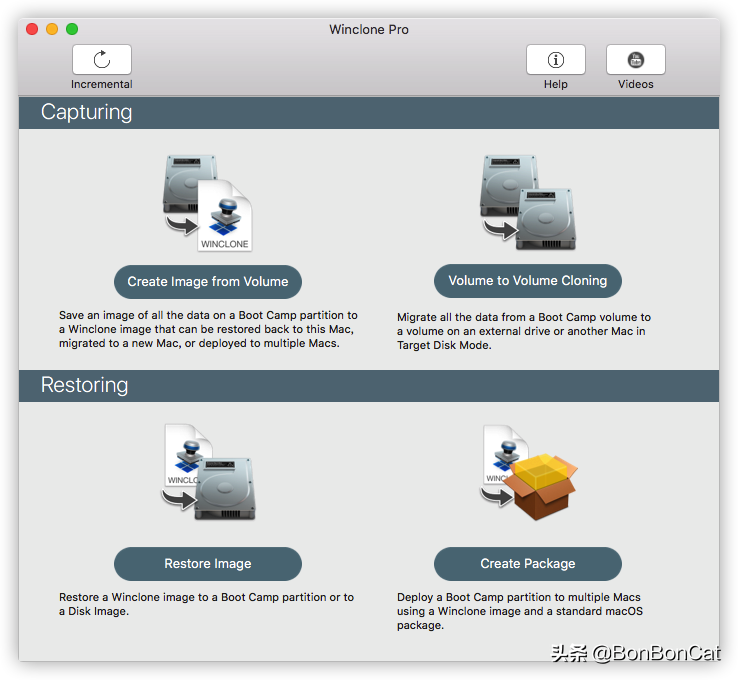The width and height of the screenshot is (738, 680).
Task: Choose the Restore Image button
Action: 208,564
